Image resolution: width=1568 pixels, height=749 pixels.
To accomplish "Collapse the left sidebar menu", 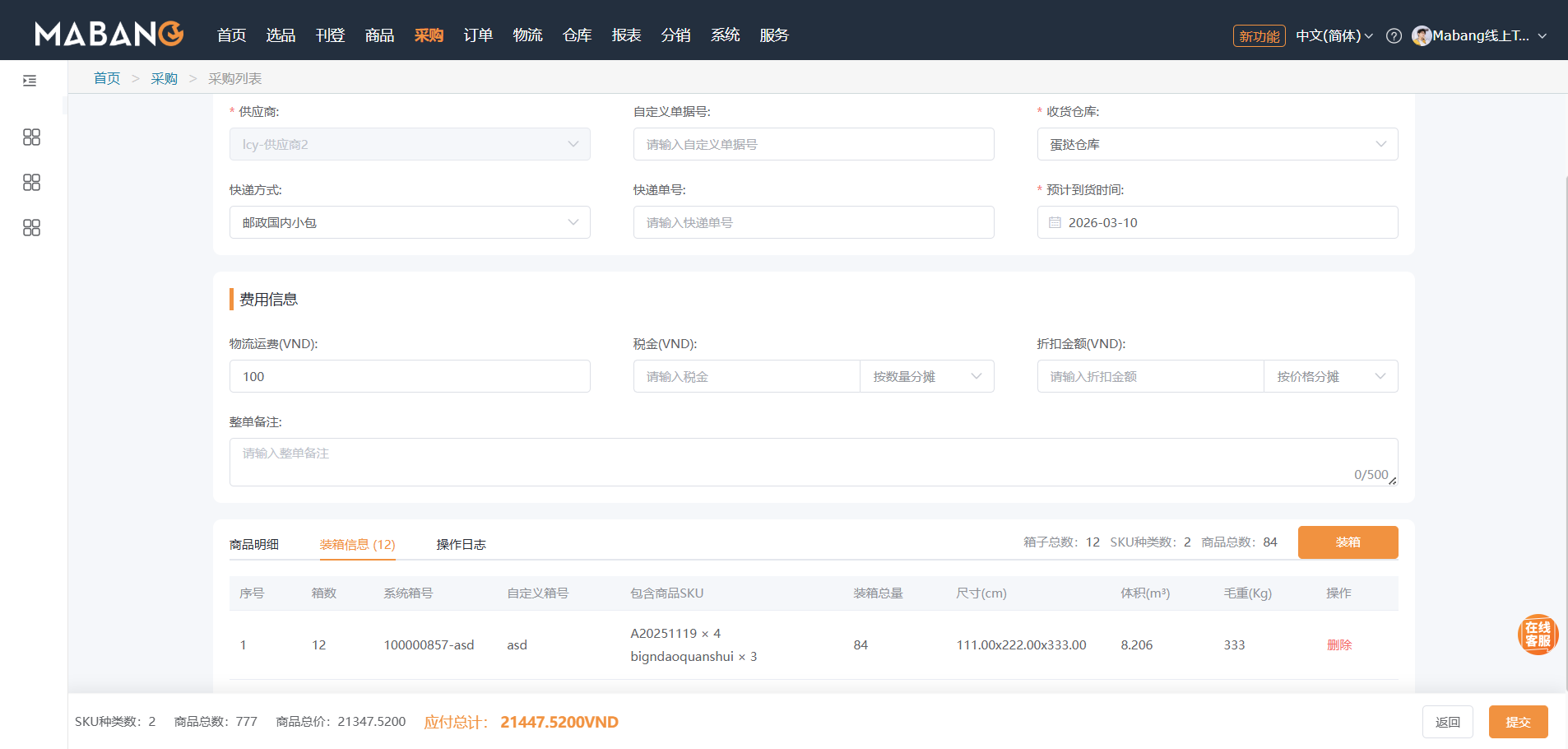I will [30, 80].
